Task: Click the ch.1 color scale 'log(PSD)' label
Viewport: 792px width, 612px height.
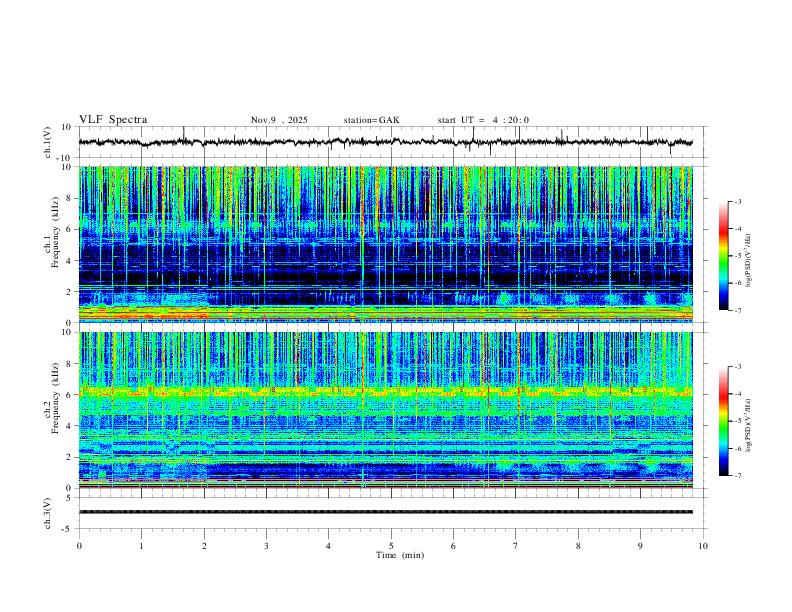Action: tap(748, 261)
